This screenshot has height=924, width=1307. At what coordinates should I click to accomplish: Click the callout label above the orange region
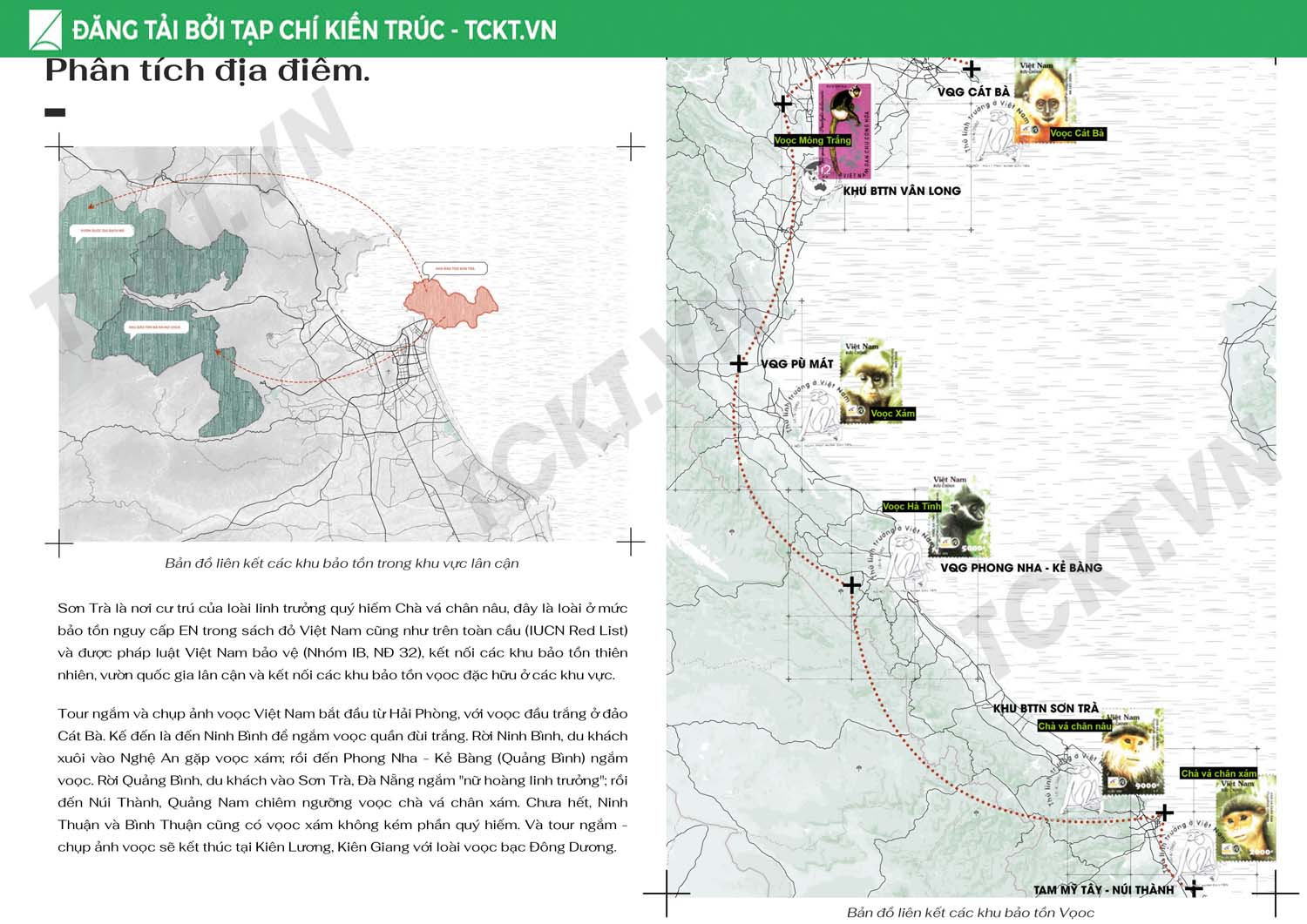point(455,268)
